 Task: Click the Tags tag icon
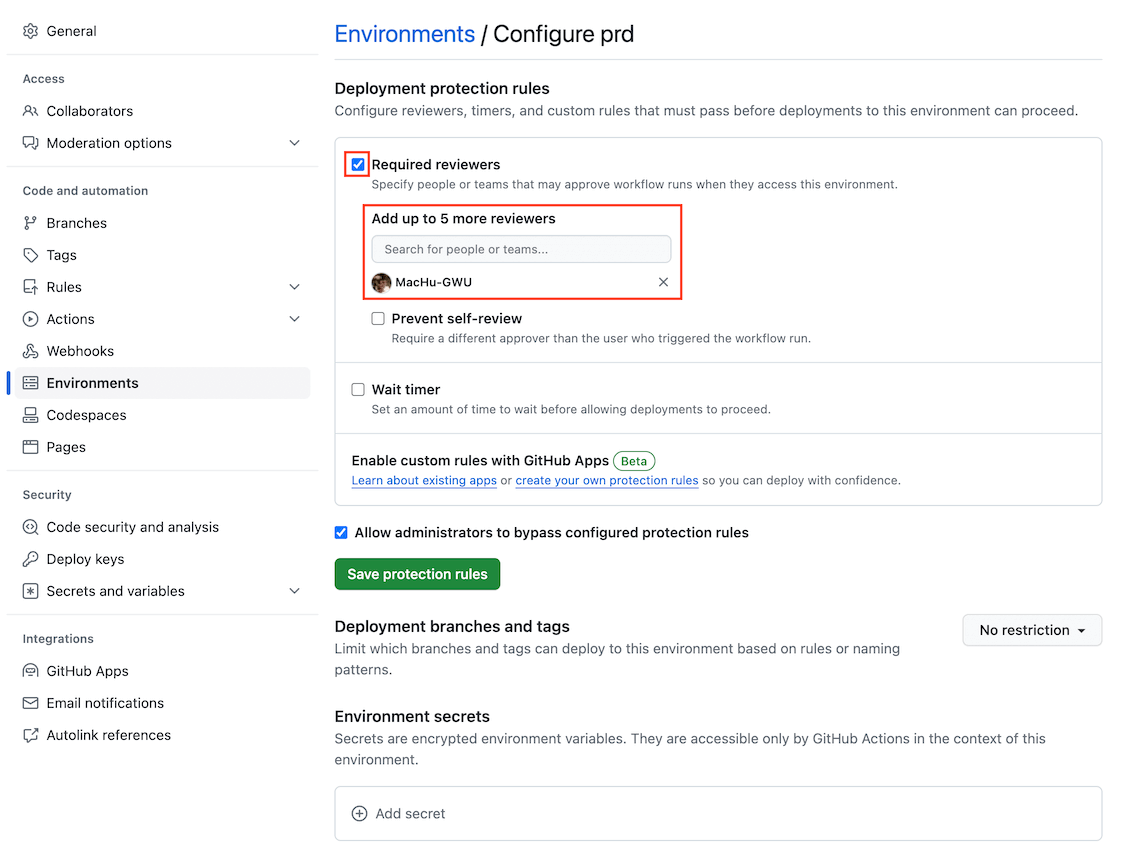(30, 255)
